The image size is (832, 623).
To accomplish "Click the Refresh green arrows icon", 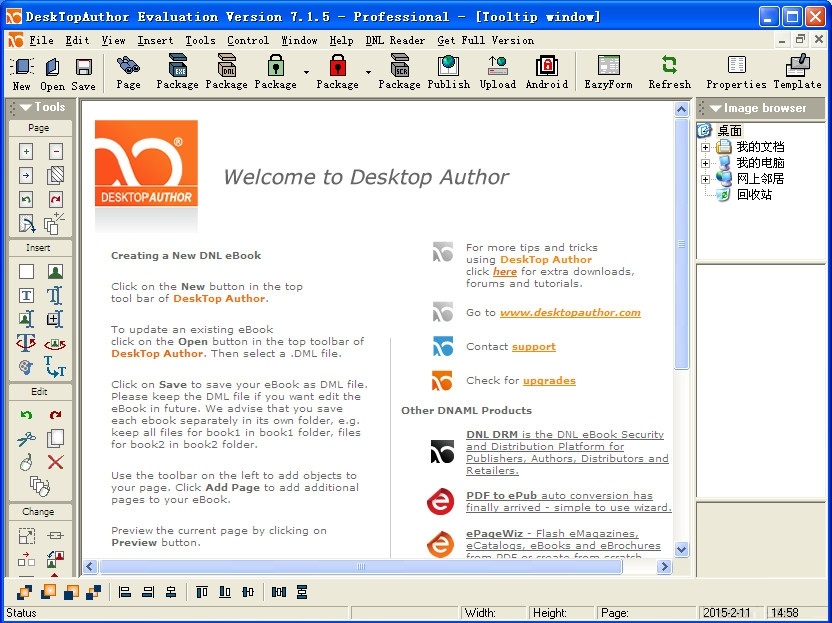I will coord(670,66).
